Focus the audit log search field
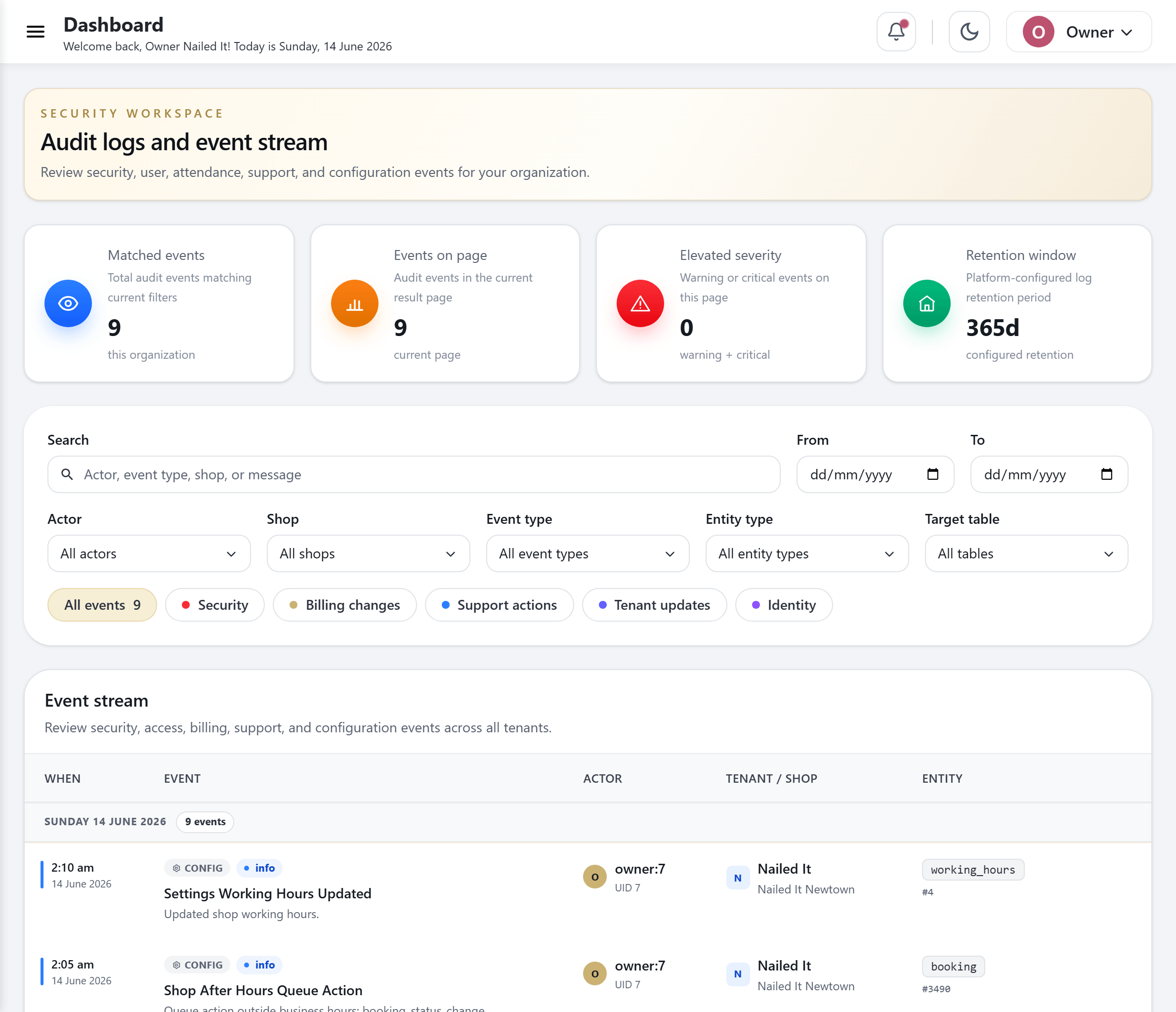Viewport: 1176px width, 1012px height. pos(414,474)
